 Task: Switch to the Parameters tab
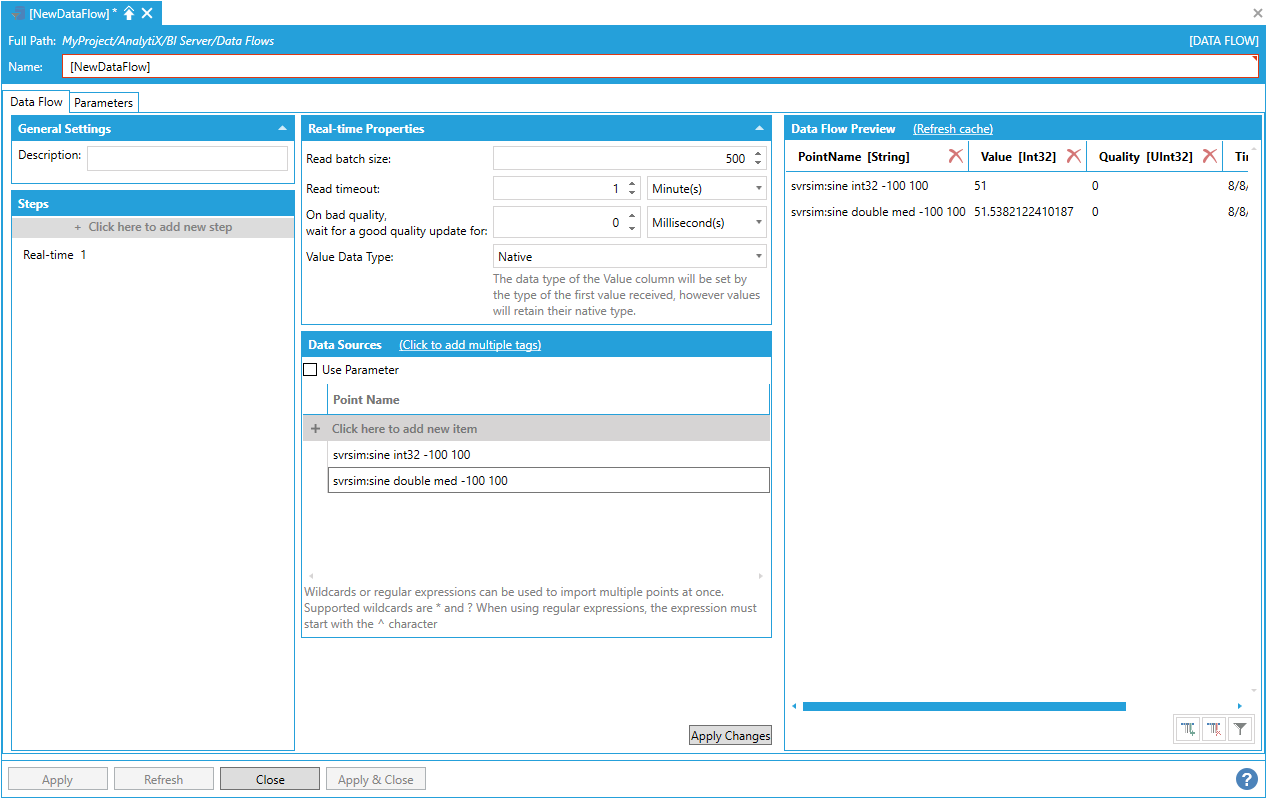103,103
